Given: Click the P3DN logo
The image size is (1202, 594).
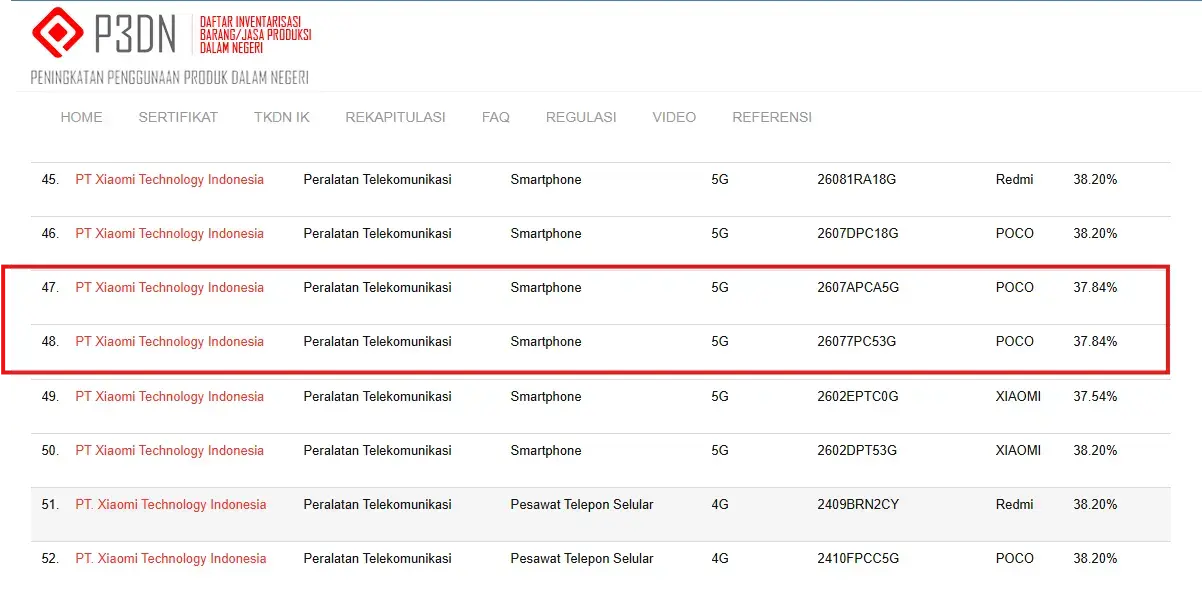Looking at the screenshot, I should tap(104, 32).
